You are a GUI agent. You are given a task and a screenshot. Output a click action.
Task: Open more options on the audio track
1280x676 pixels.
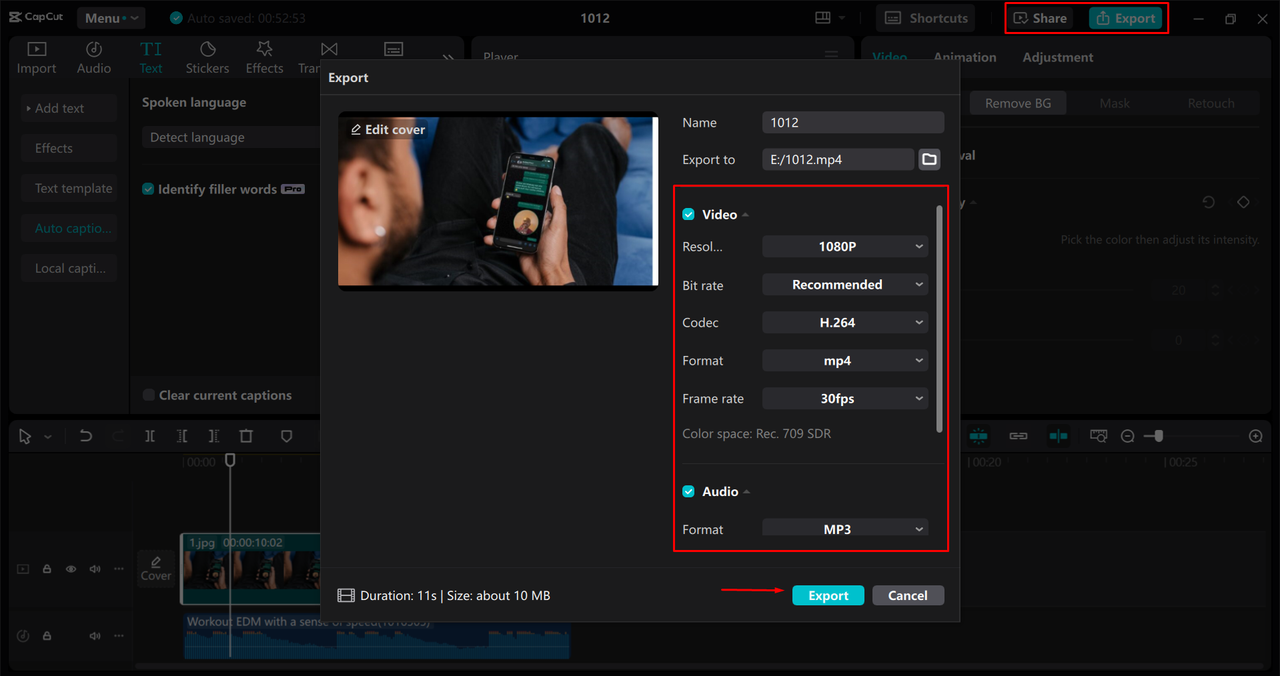coord(118,636)
